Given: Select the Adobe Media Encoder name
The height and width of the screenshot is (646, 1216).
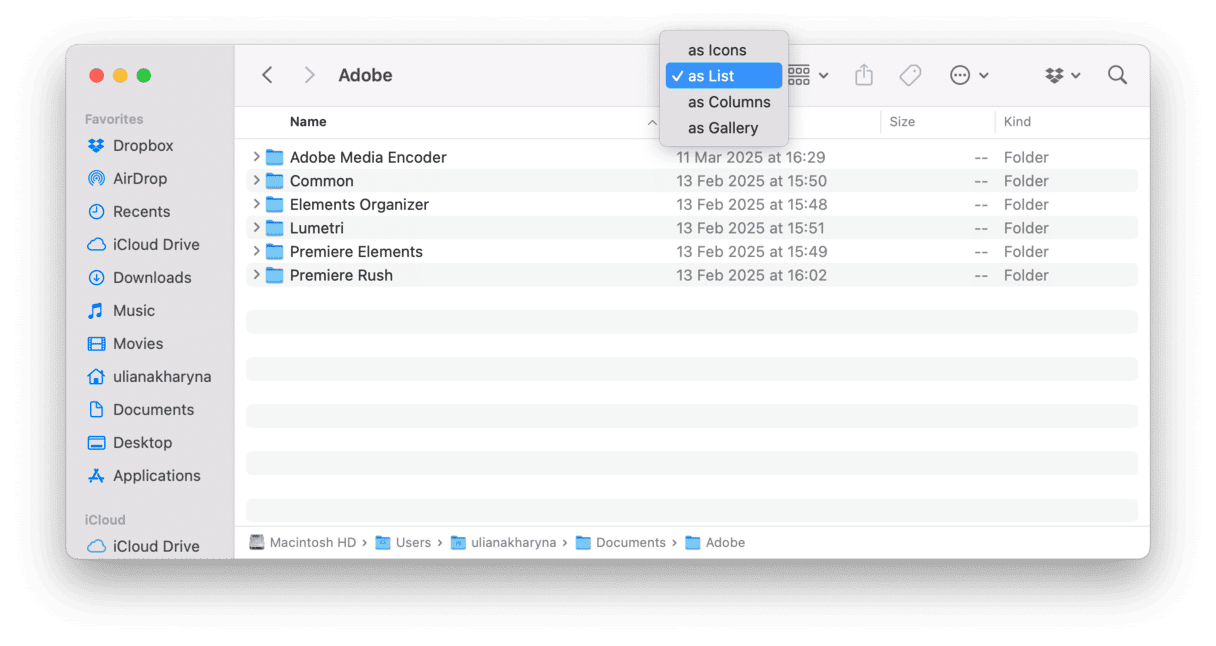Looking at the screenshot, I should pos(368,157).
